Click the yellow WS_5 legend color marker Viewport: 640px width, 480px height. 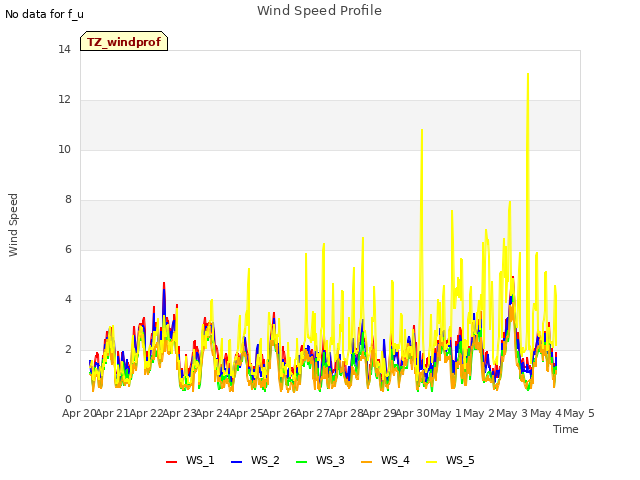tap(431, 462)
